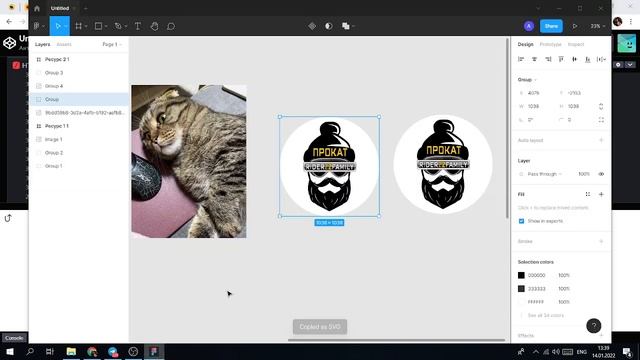Go to Figma home icon
The image size is (640, 360).
click(37, 8)
